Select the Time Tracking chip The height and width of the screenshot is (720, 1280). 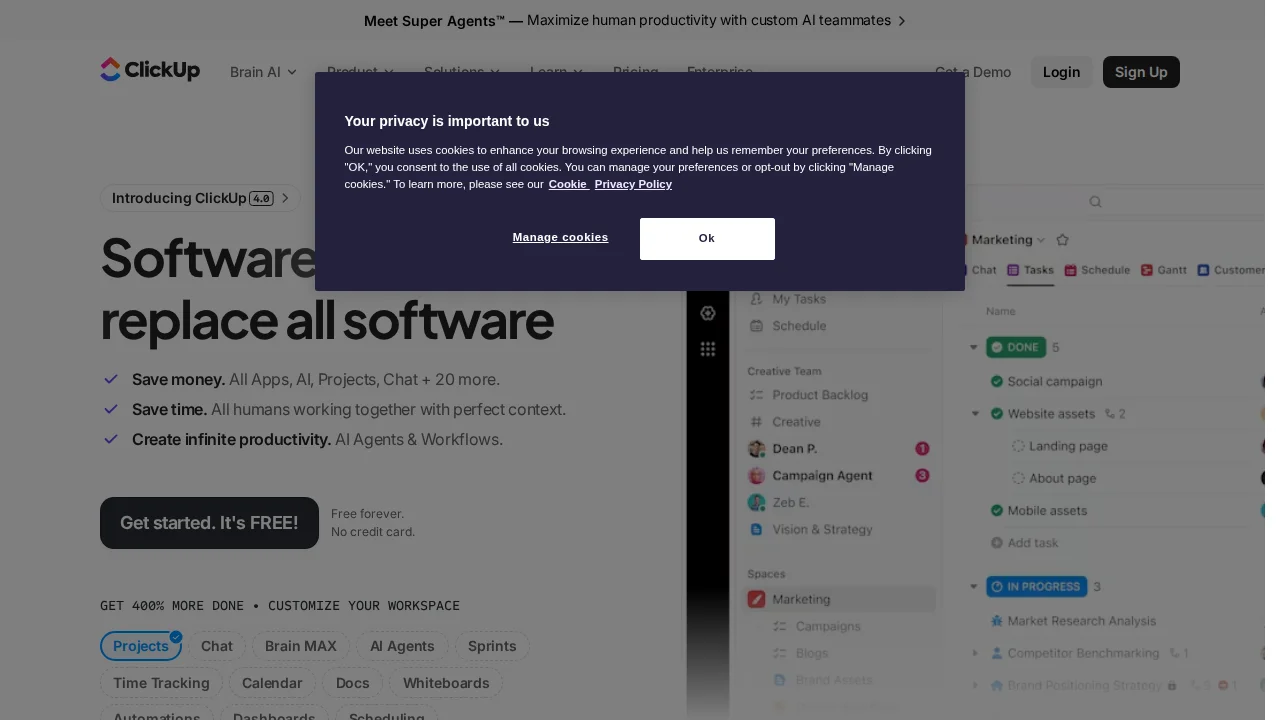[x=161, y=683]
